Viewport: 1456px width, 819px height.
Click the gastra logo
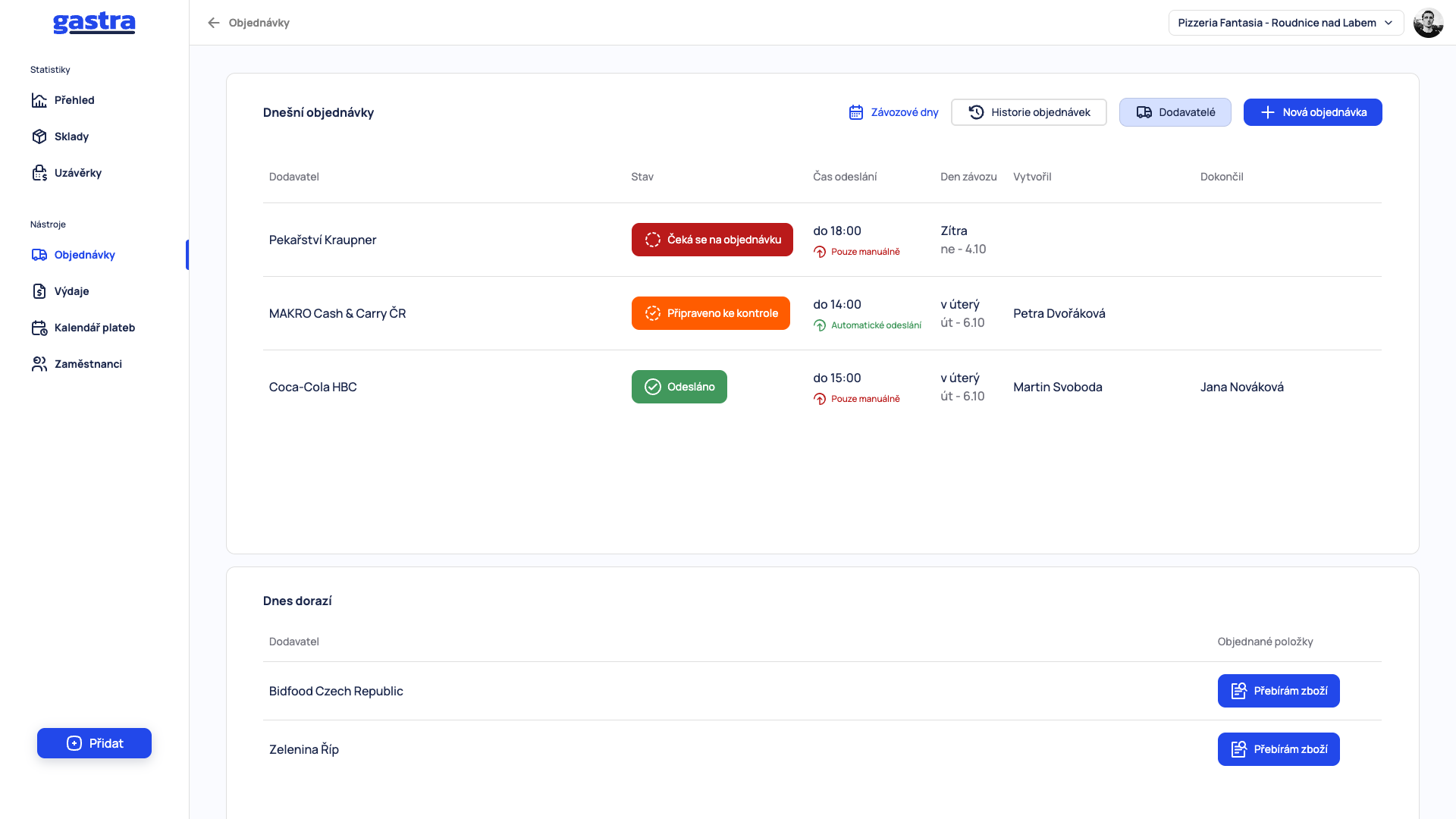pos(94,23)
